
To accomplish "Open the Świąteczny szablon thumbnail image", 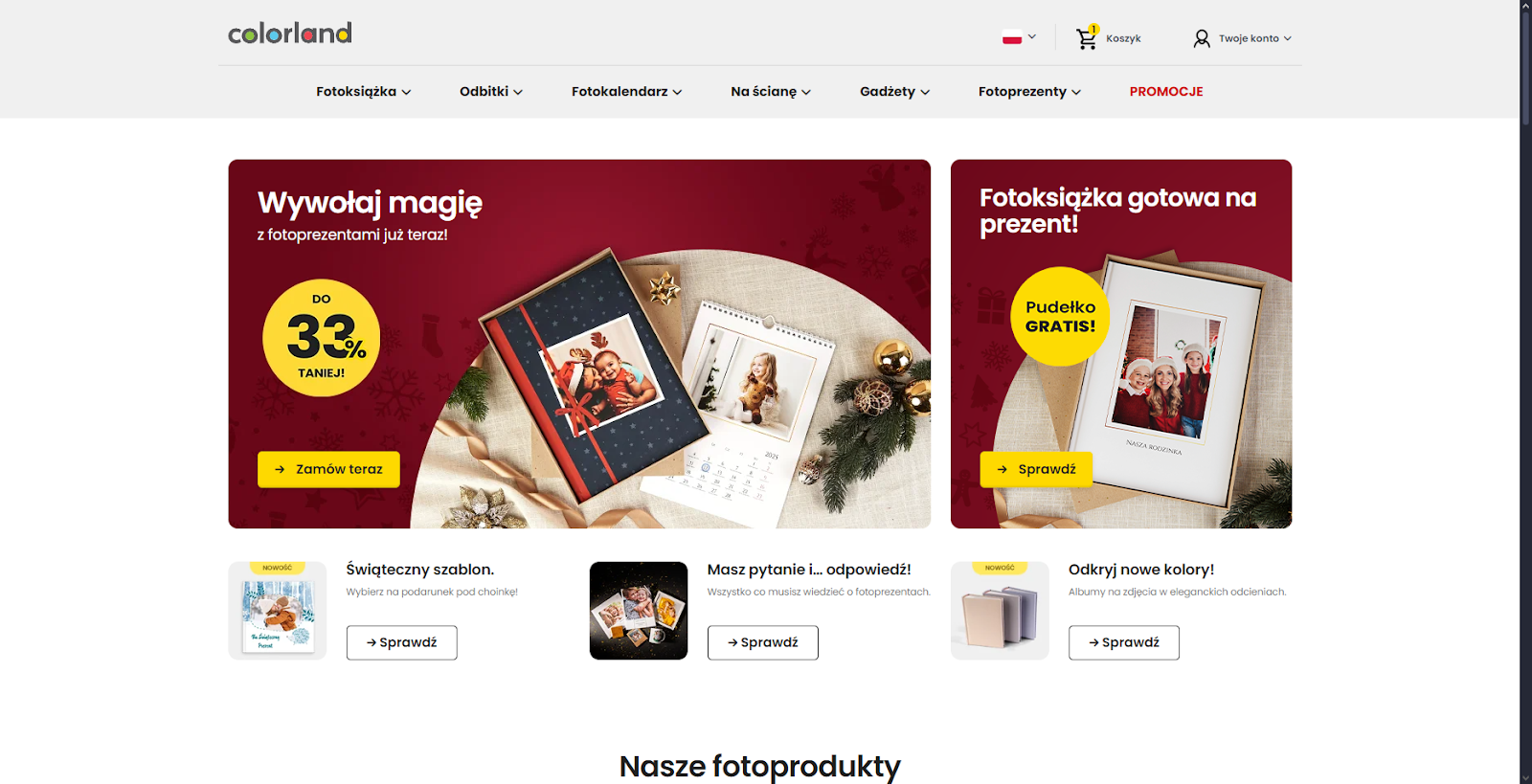I will point(278,611).
